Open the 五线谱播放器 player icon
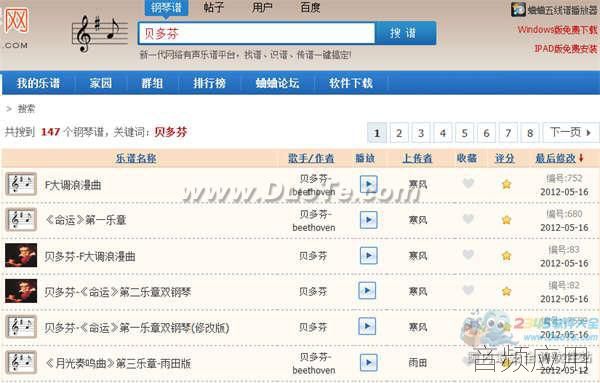The height and width of the screenshot is (383, 600). 518,9
